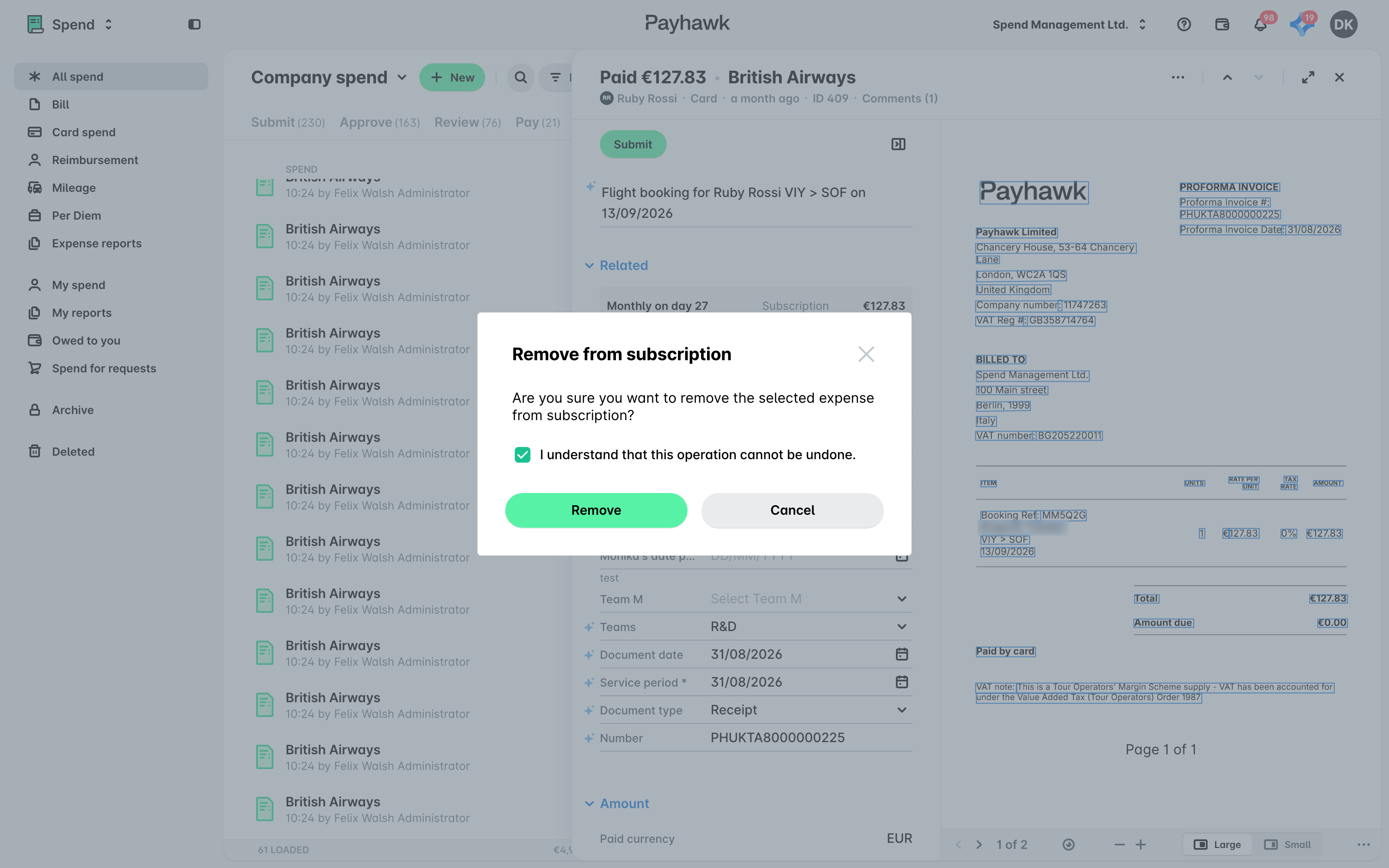This screenshot has width=1389, height=868.
Task: Switch preview to Large view
Action: coord(1218,845)
